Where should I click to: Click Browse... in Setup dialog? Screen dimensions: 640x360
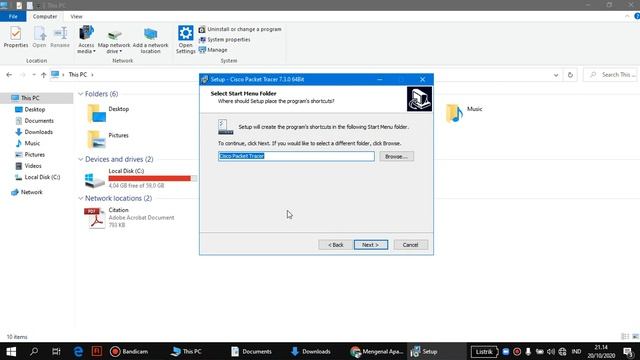tap(396, 156)
